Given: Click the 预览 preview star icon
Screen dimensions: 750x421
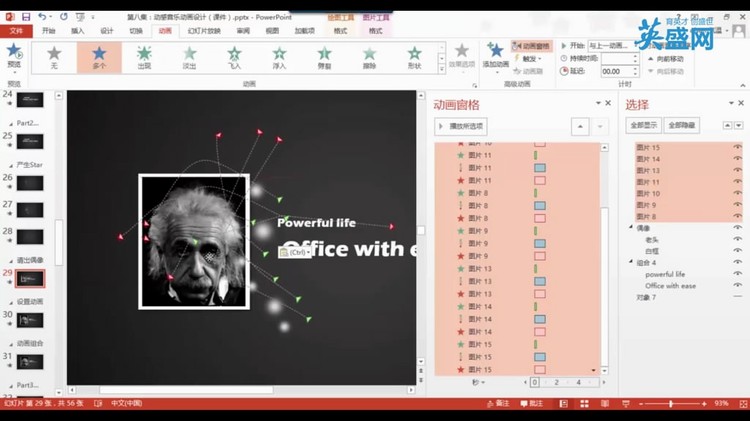Looking at the screenshot, I should (x=14, y=51).
